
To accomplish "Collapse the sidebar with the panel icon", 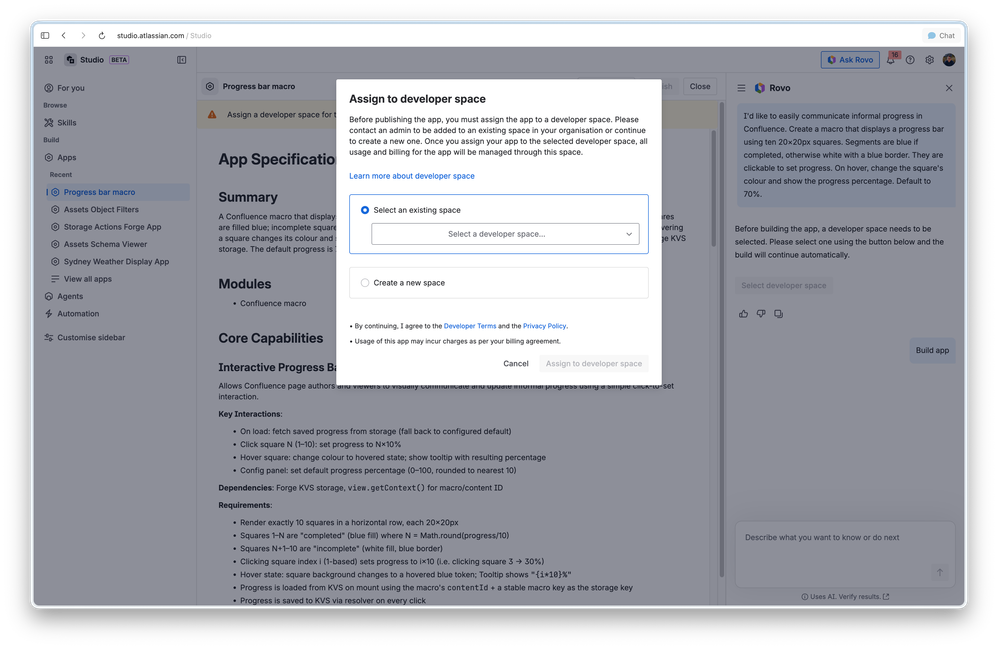I will pyautogui.click(x=181, y=60).
